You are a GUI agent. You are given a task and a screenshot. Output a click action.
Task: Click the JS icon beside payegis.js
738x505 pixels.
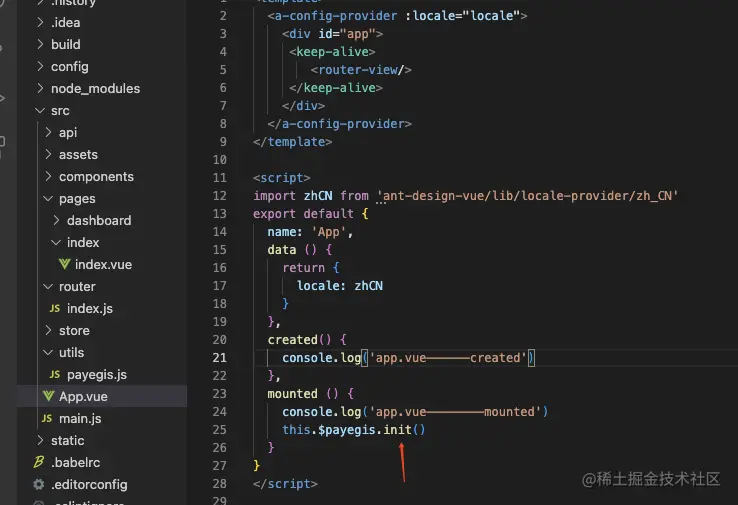[55, 374]
